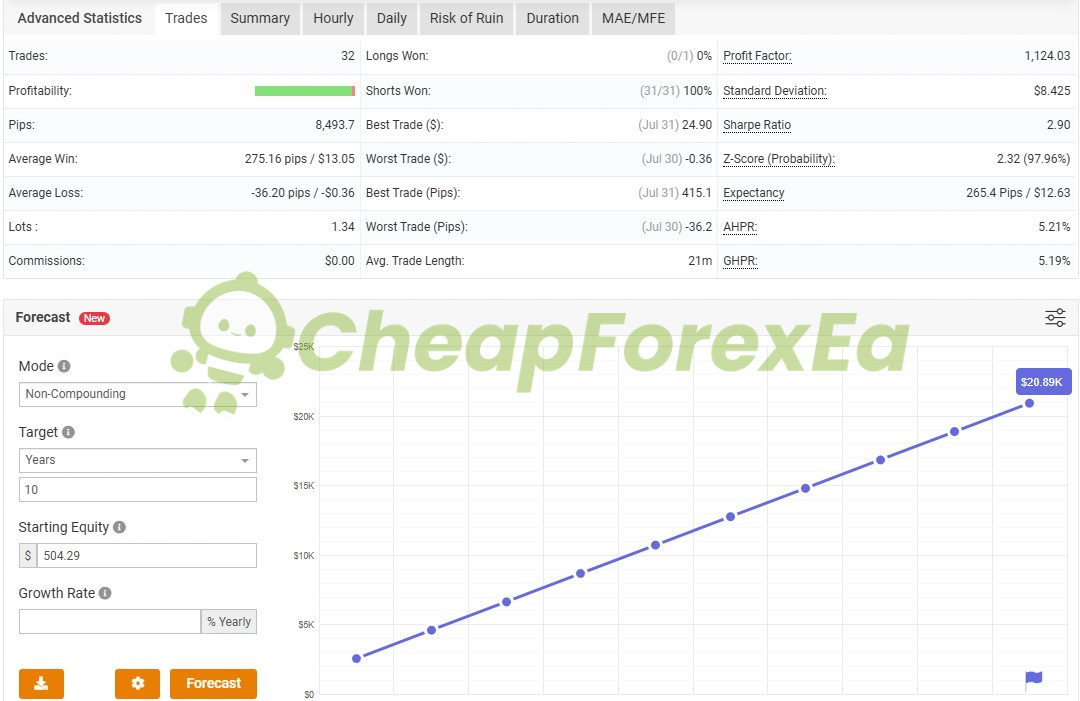The height and width of the screenshot is (701, 1080).
Task: Select the Risk of Ruin tab
Action: [x=466, y=19]
